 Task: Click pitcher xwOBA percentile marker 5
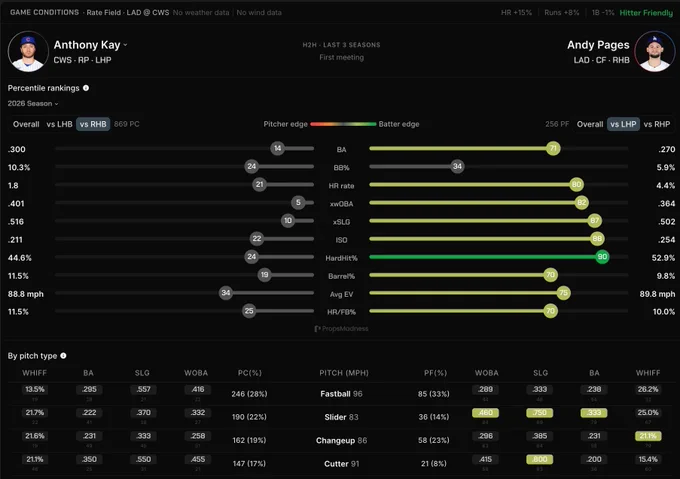tap(298, 202)
